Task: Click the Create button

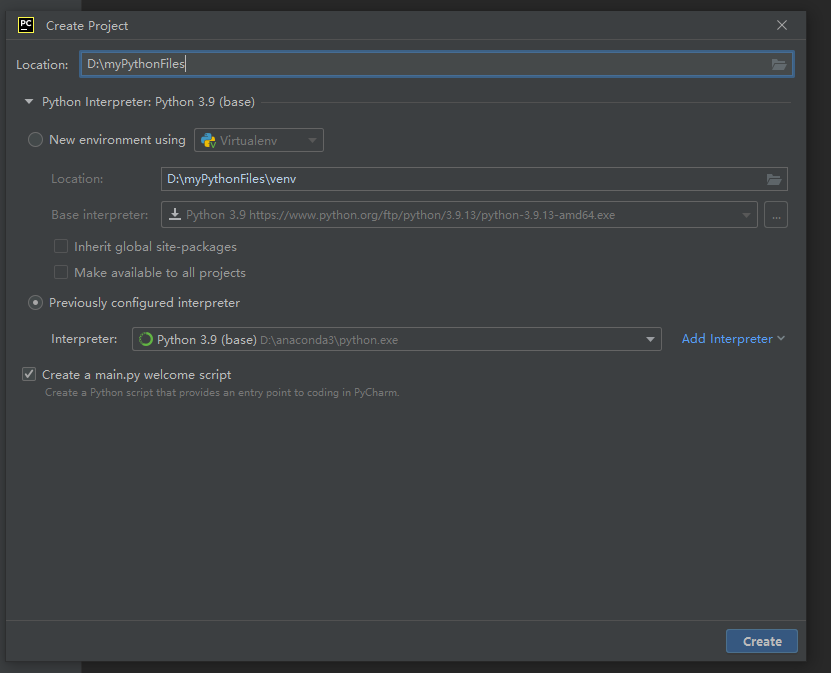Action: 762,641
